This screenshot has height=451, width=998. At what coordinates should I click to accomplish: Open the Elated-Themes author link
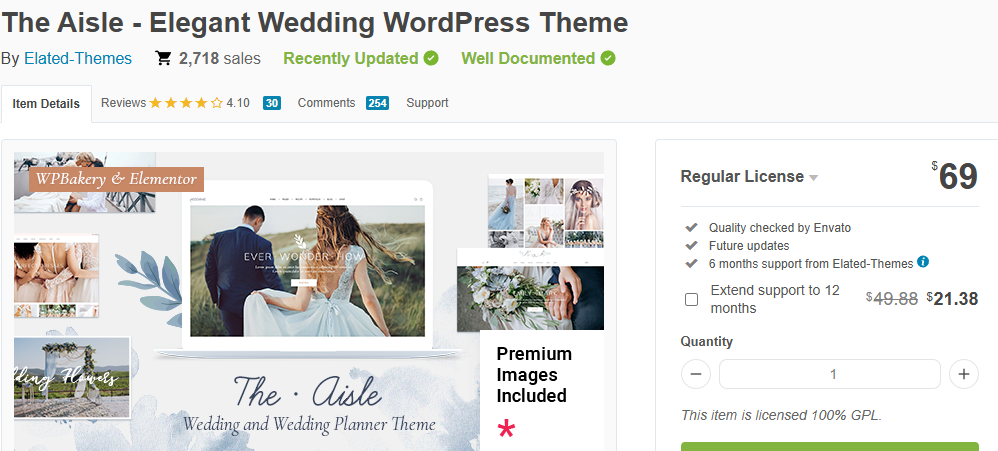pos(78,59)
